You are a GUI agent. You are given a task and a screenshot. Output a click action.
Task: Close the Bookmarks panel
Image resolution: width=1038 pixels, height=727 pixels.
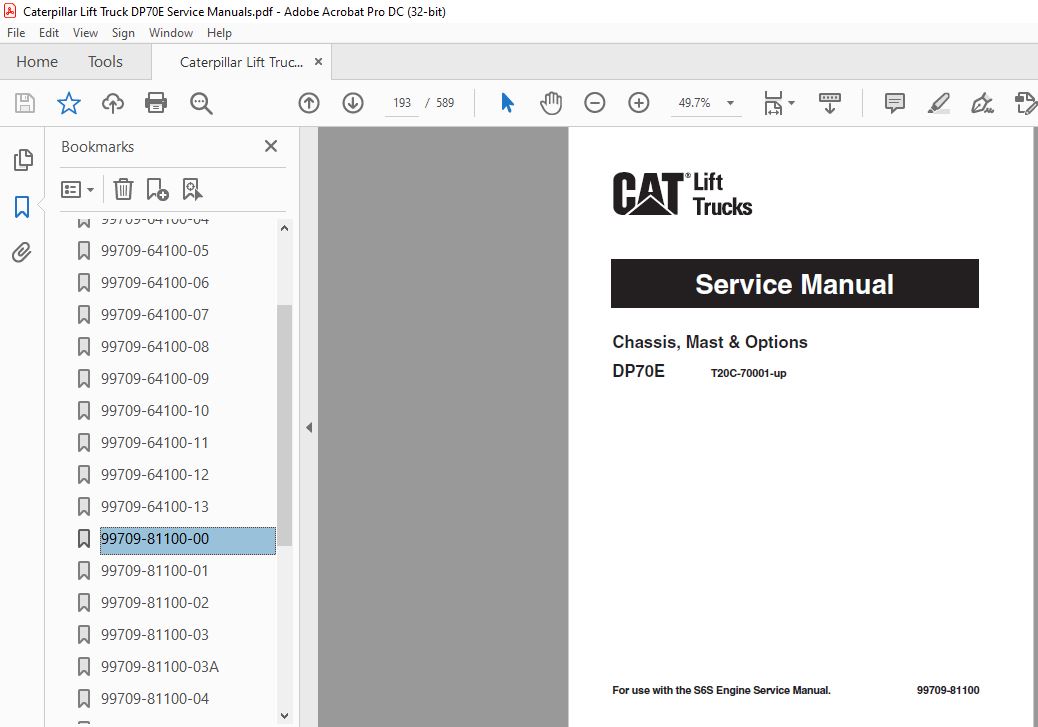point(271,146)
